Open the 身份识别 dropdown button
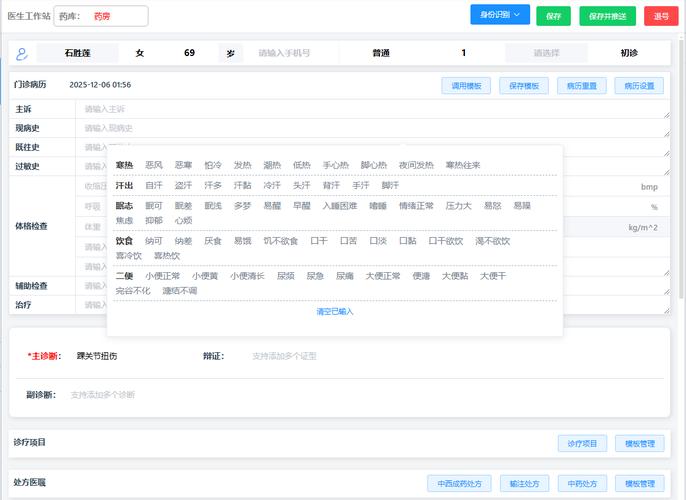This screenshot has width=686, height=500. [500, 15]
